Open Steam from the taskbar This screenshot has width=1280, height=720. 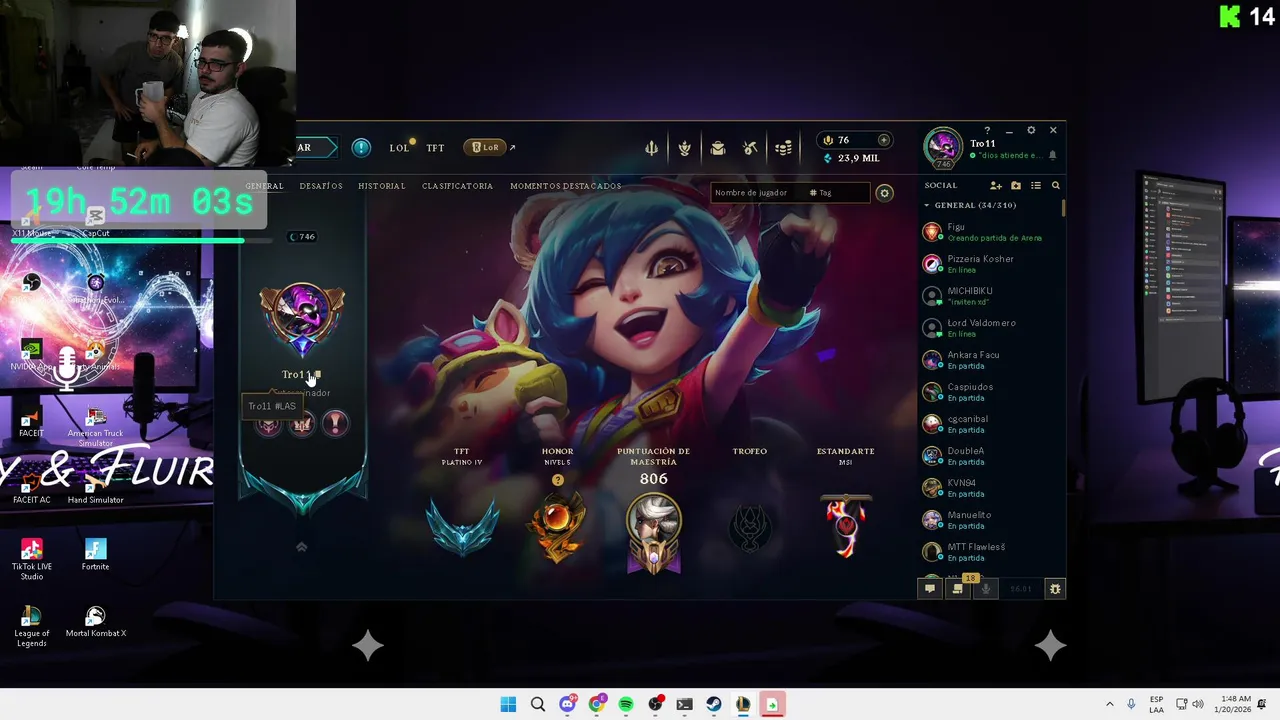(713, 704)
